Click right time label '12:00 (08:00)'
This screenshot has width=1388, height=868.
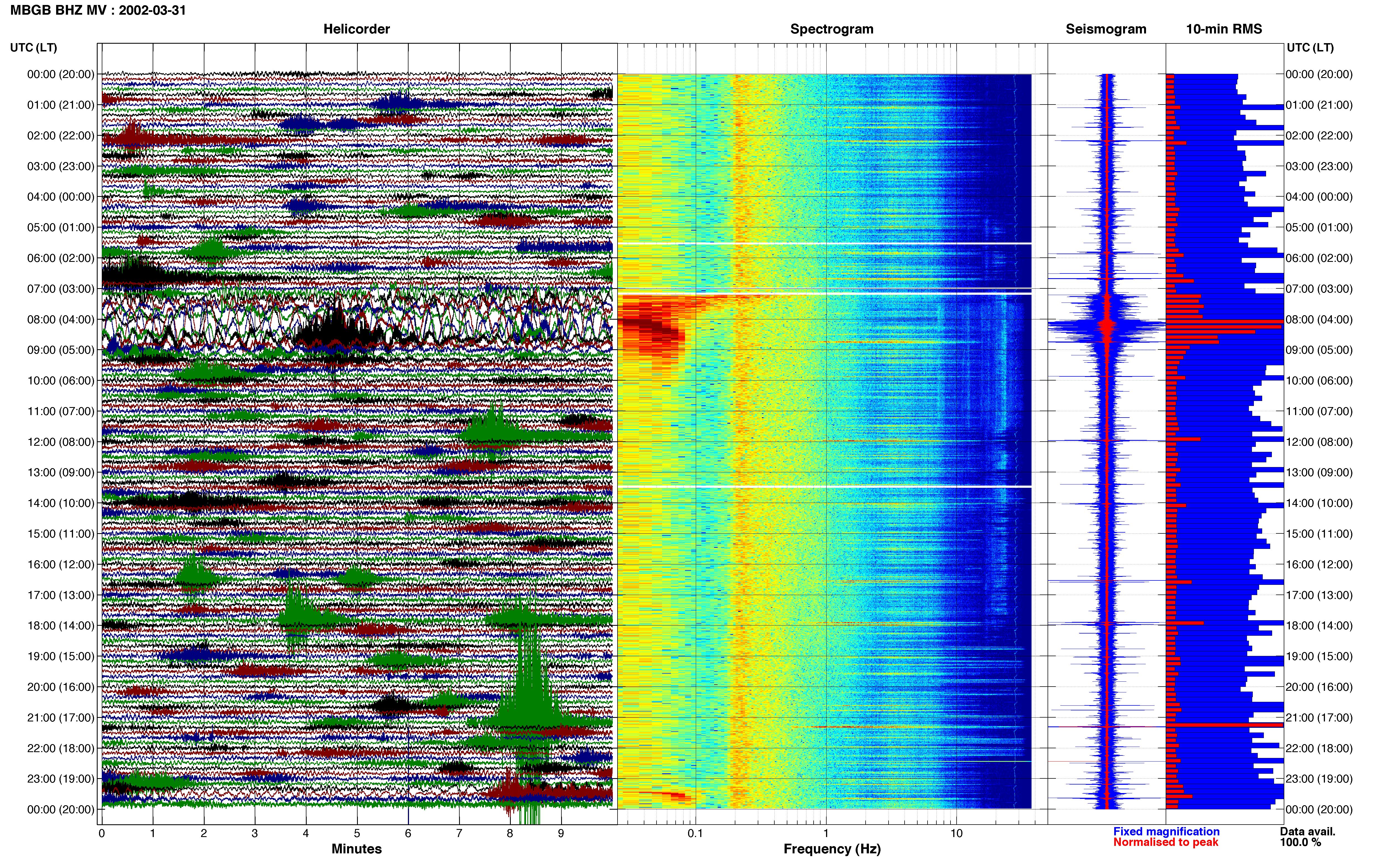point(1319,442)
